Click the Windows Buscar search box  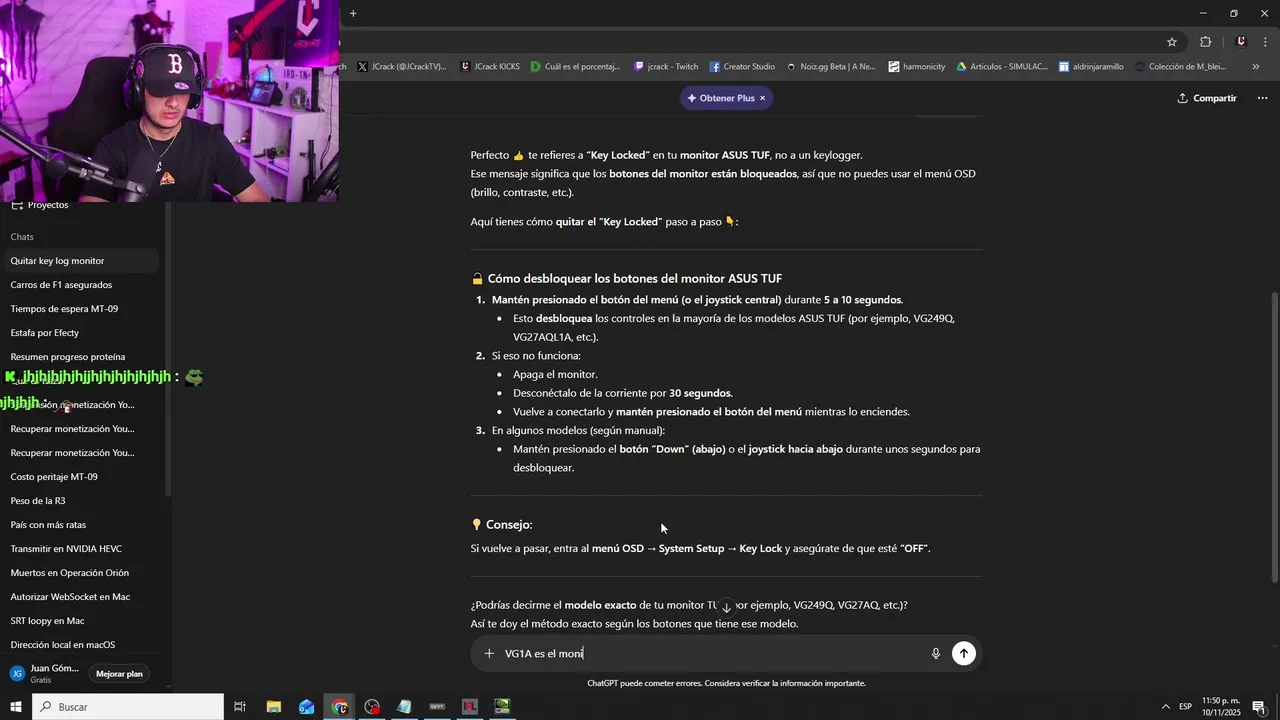[x=128, y=707]
